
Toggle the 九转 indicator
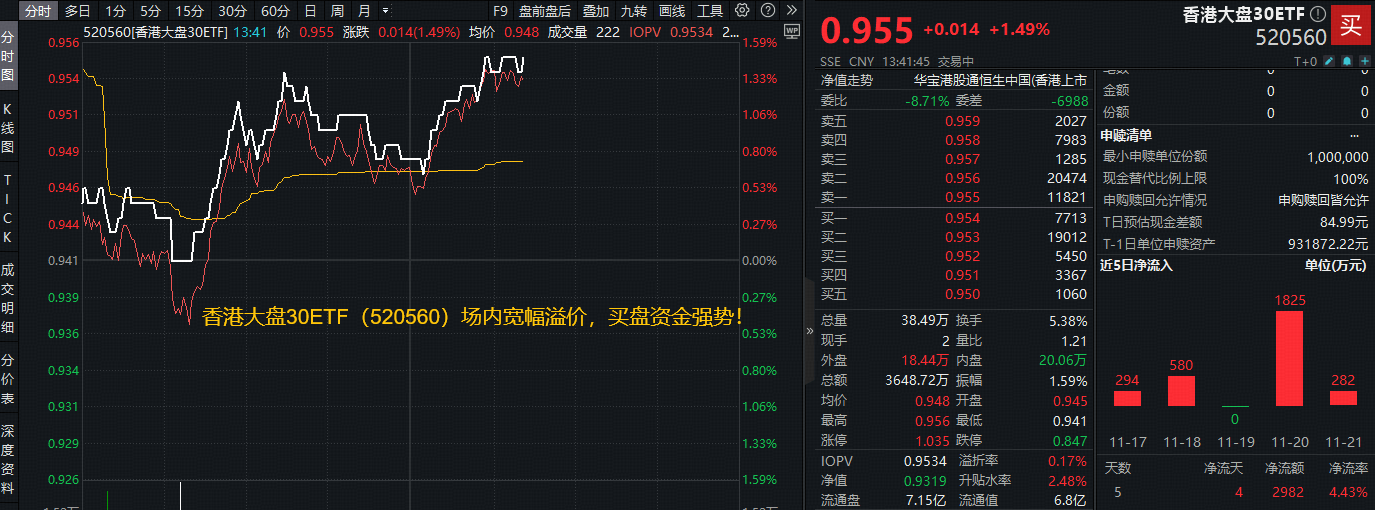click(633, 11)
